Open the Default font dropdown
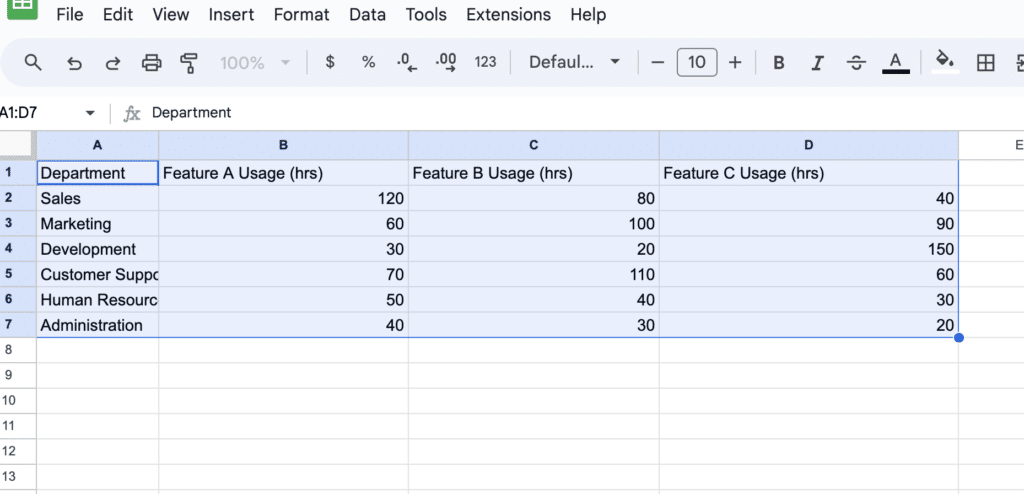1024x494 pixels. (x=574, y=62)
